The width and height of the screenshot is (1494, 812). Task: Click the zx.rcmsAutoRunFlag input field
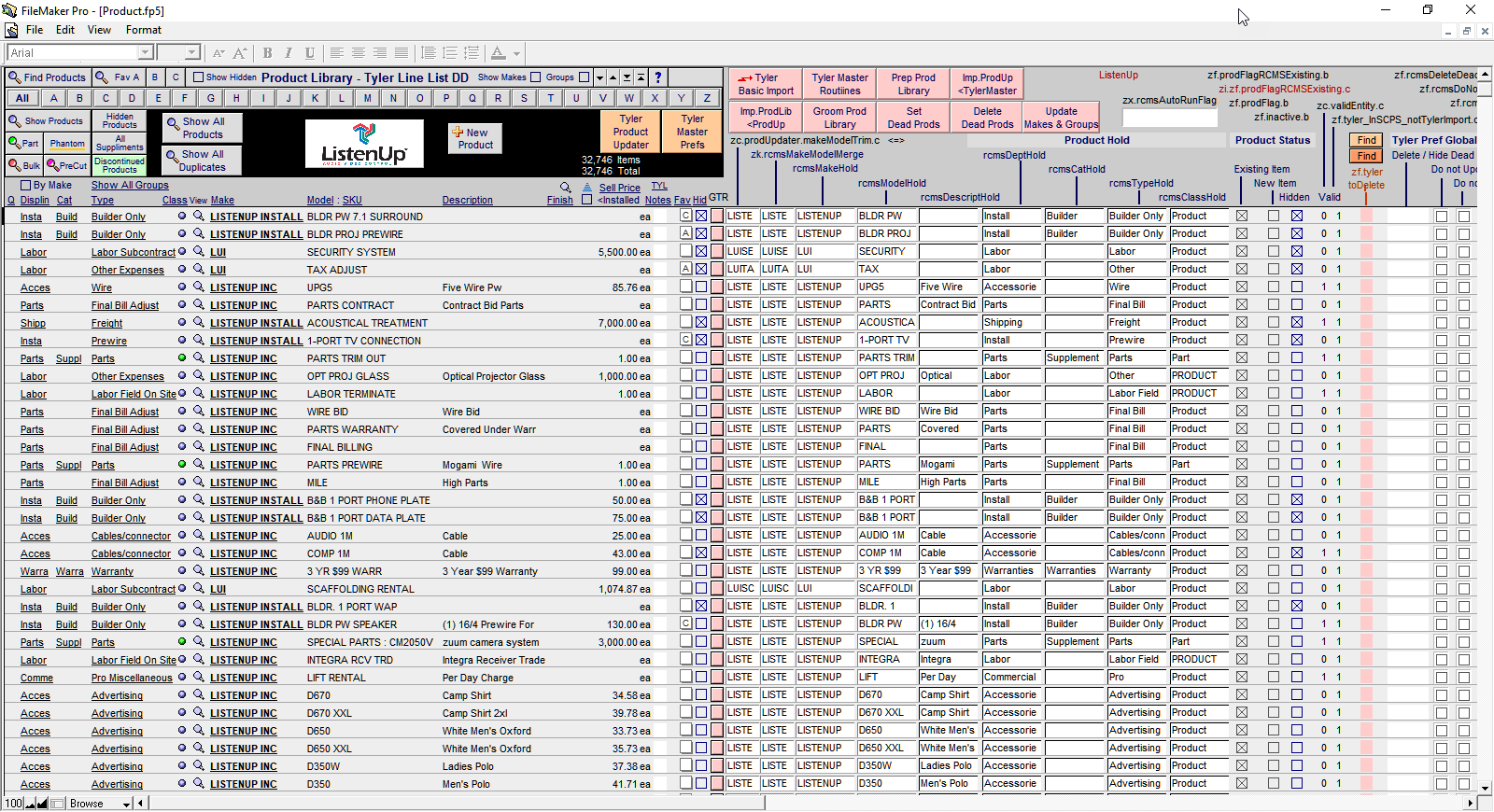(x=1170, y=118)
